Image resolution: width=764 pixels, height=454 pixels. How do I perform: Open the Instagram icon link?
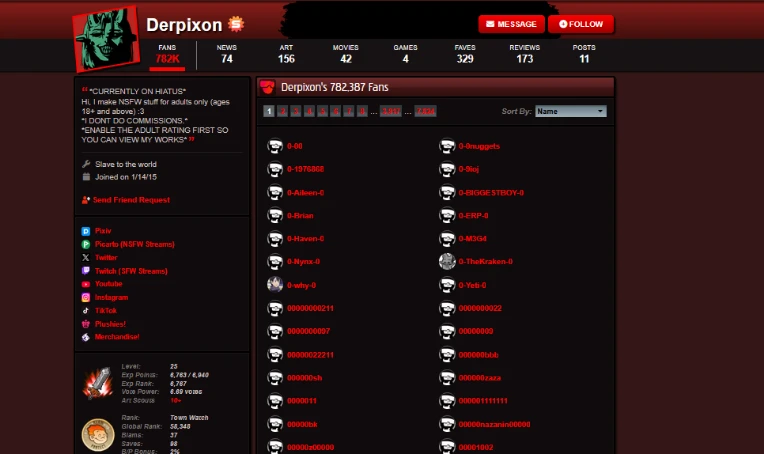(86, 298)
